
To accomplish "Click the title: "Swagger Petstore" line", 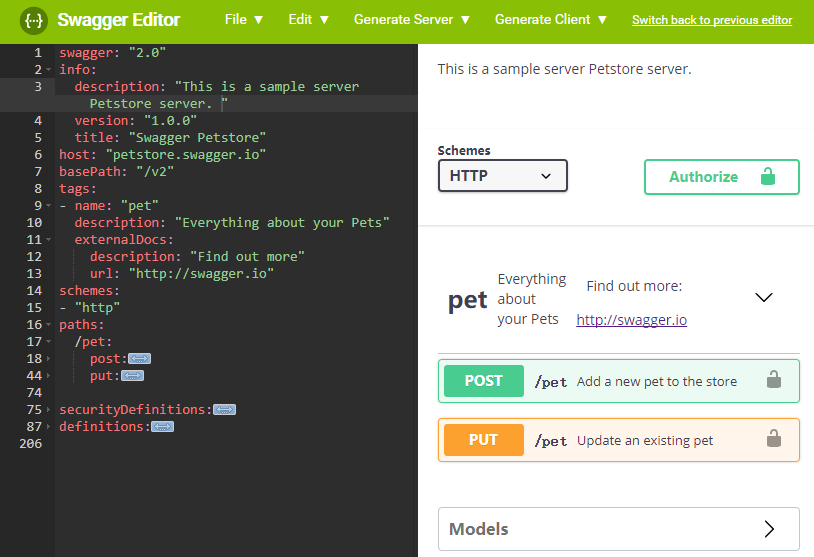I will [x=170, y=138].
